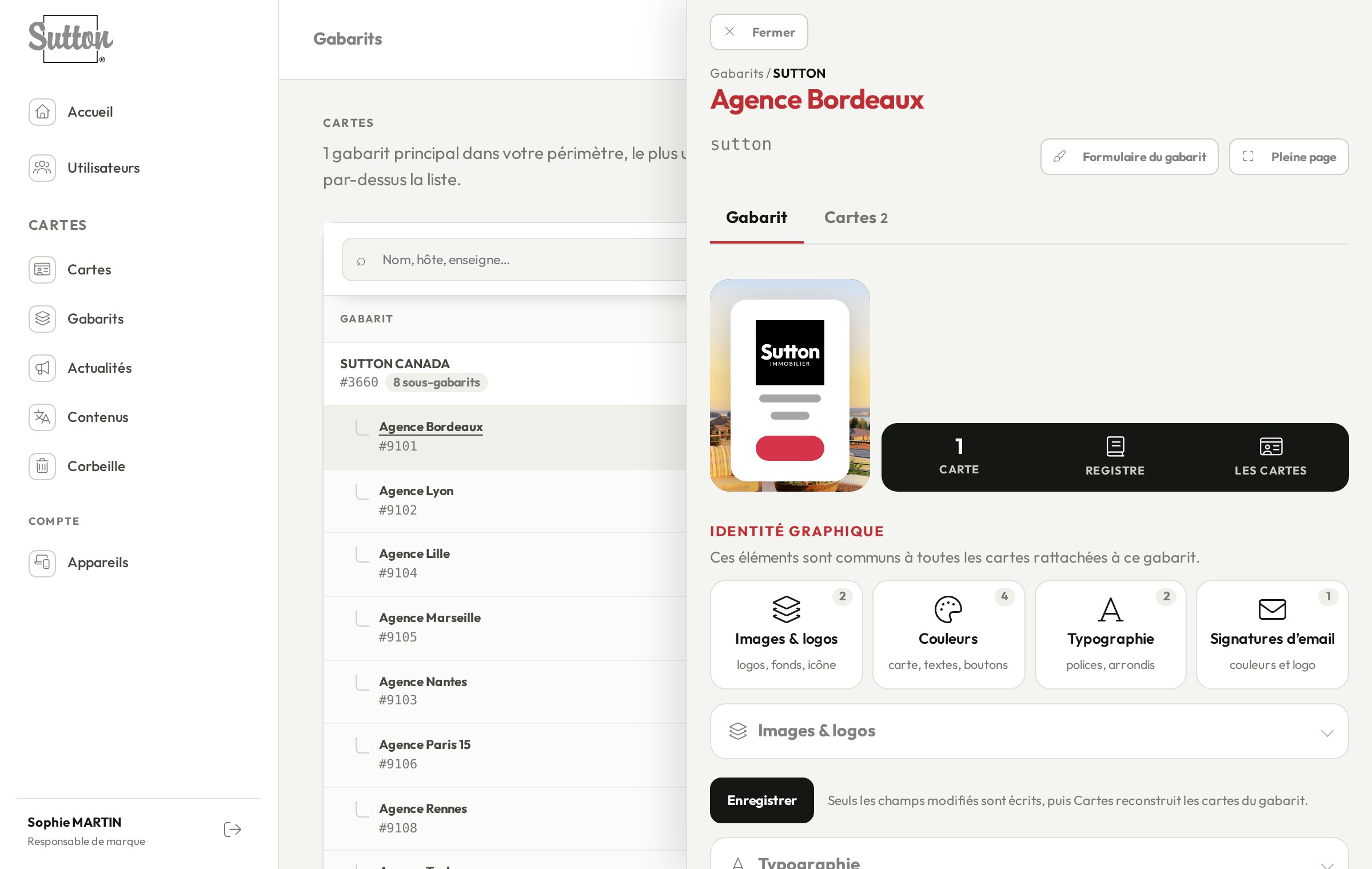1372x869 pixels.
Task: Open the Appareils devices icon
Action: pyautogui.click(x=42, y=564)
